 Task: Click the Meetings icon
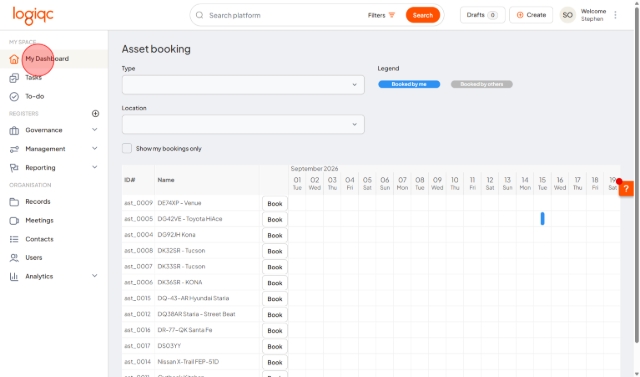14,220
